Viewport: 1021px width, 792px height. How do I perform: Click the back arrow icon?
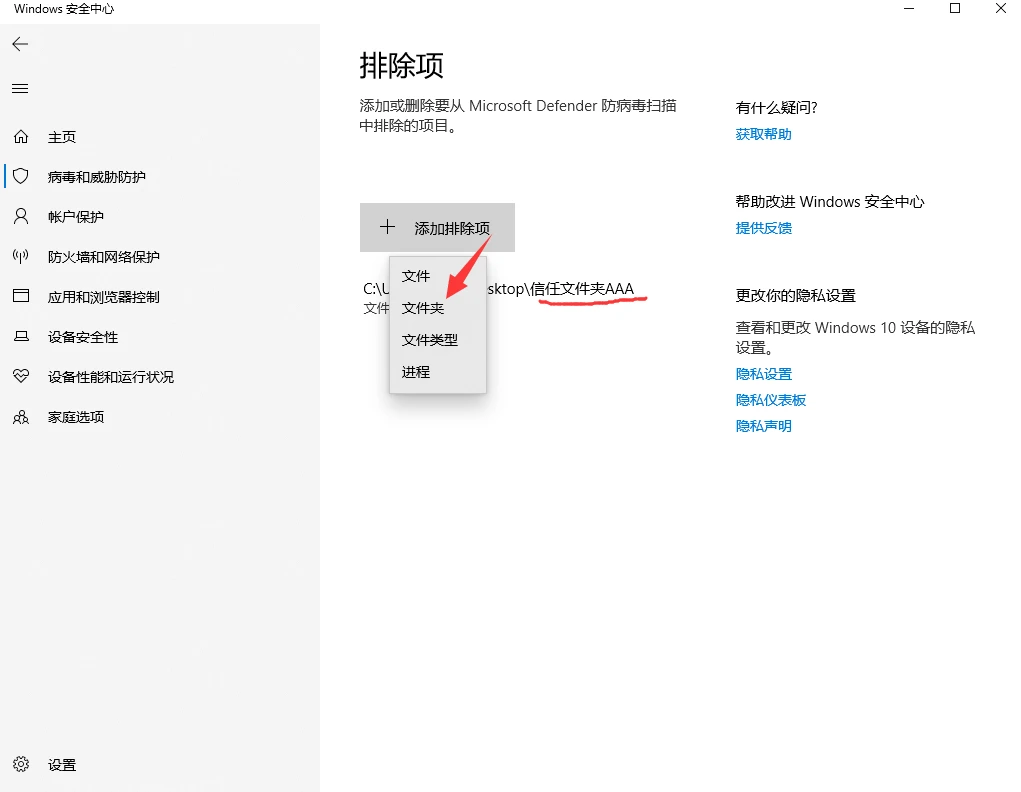(20, 44)
